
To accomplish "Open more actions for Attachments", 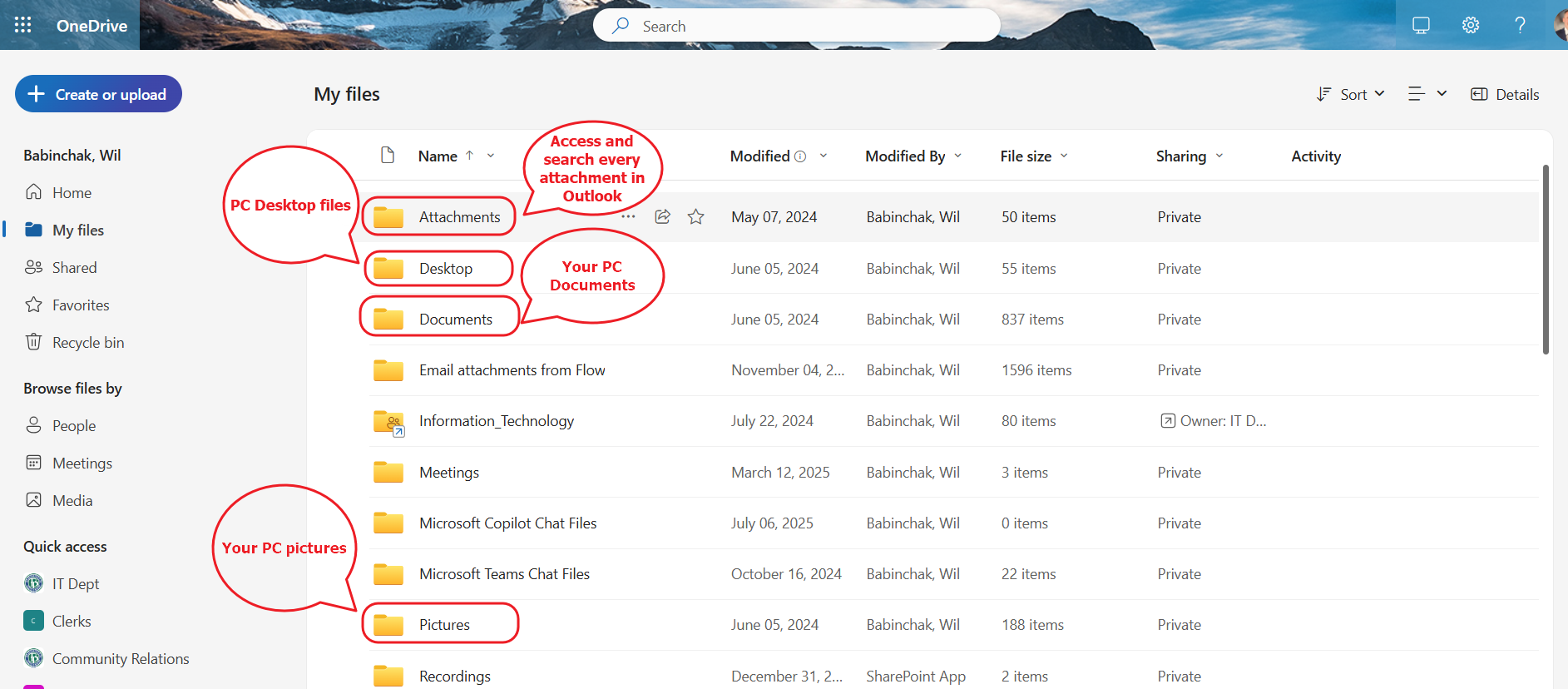I will click(628, 217).
